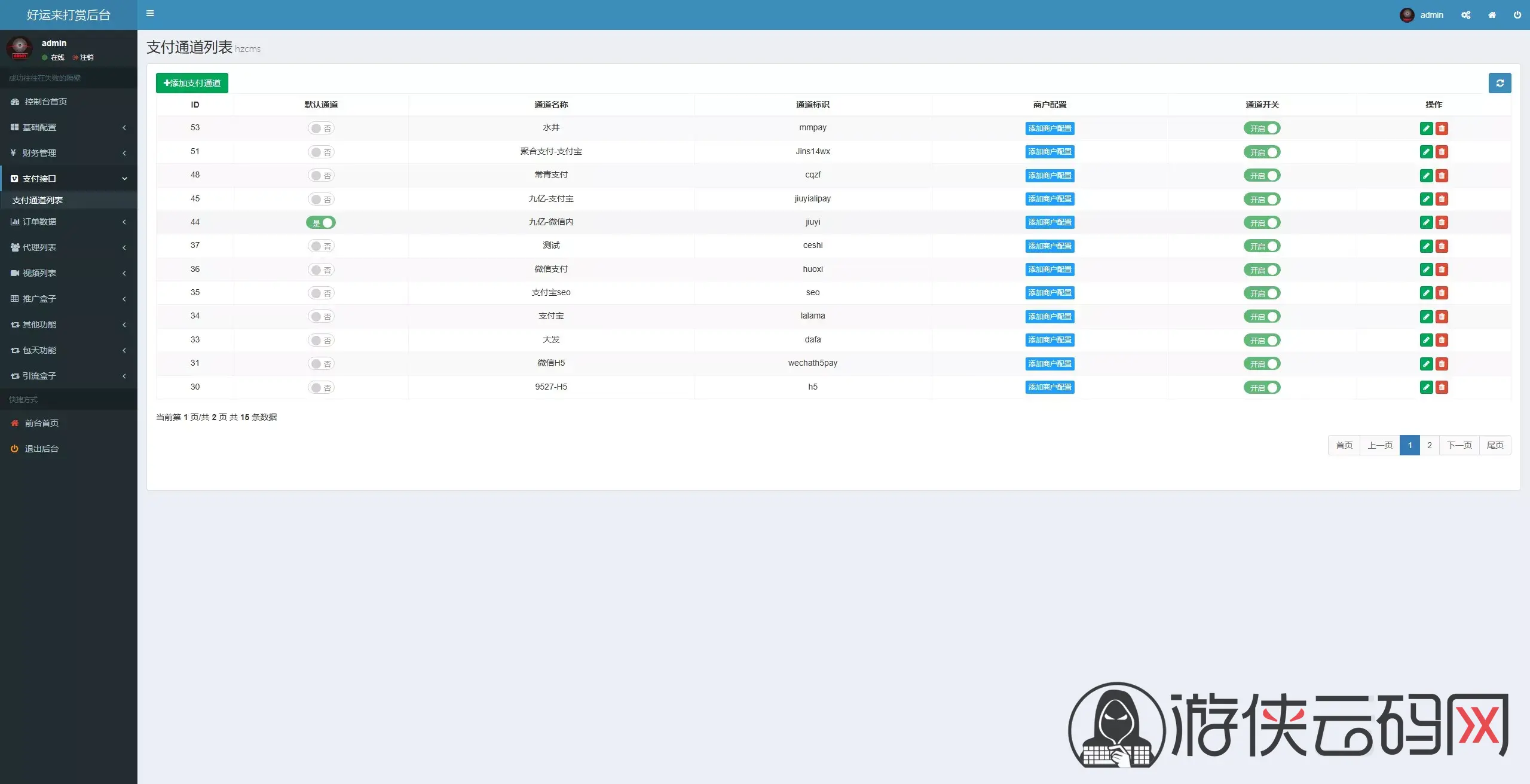Go to page 2 in pagination

[x=1429, y=445]
